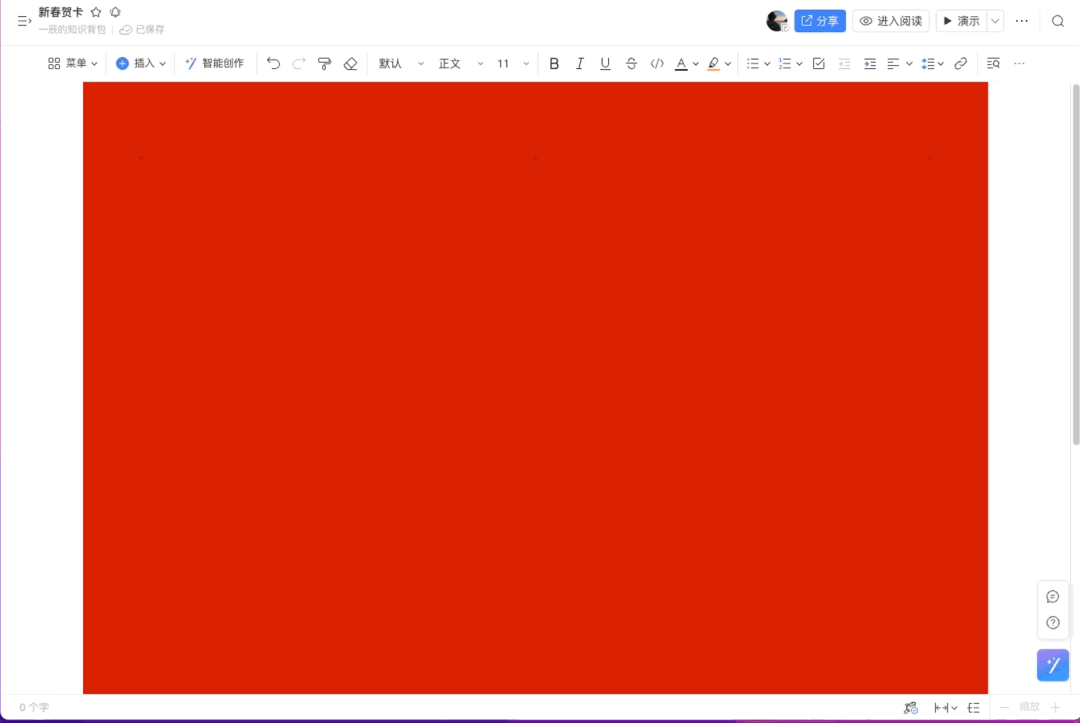Click the undo arrow
Viewport: 1080px width, 723px height.
point(273,64)
